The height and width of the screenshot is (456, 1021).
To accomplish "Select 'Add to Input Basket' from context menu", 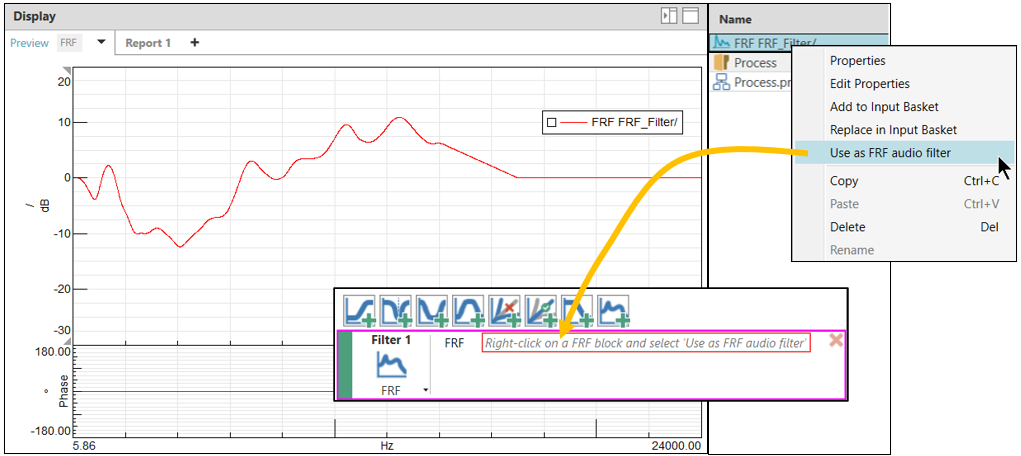I will click(884, 107).
